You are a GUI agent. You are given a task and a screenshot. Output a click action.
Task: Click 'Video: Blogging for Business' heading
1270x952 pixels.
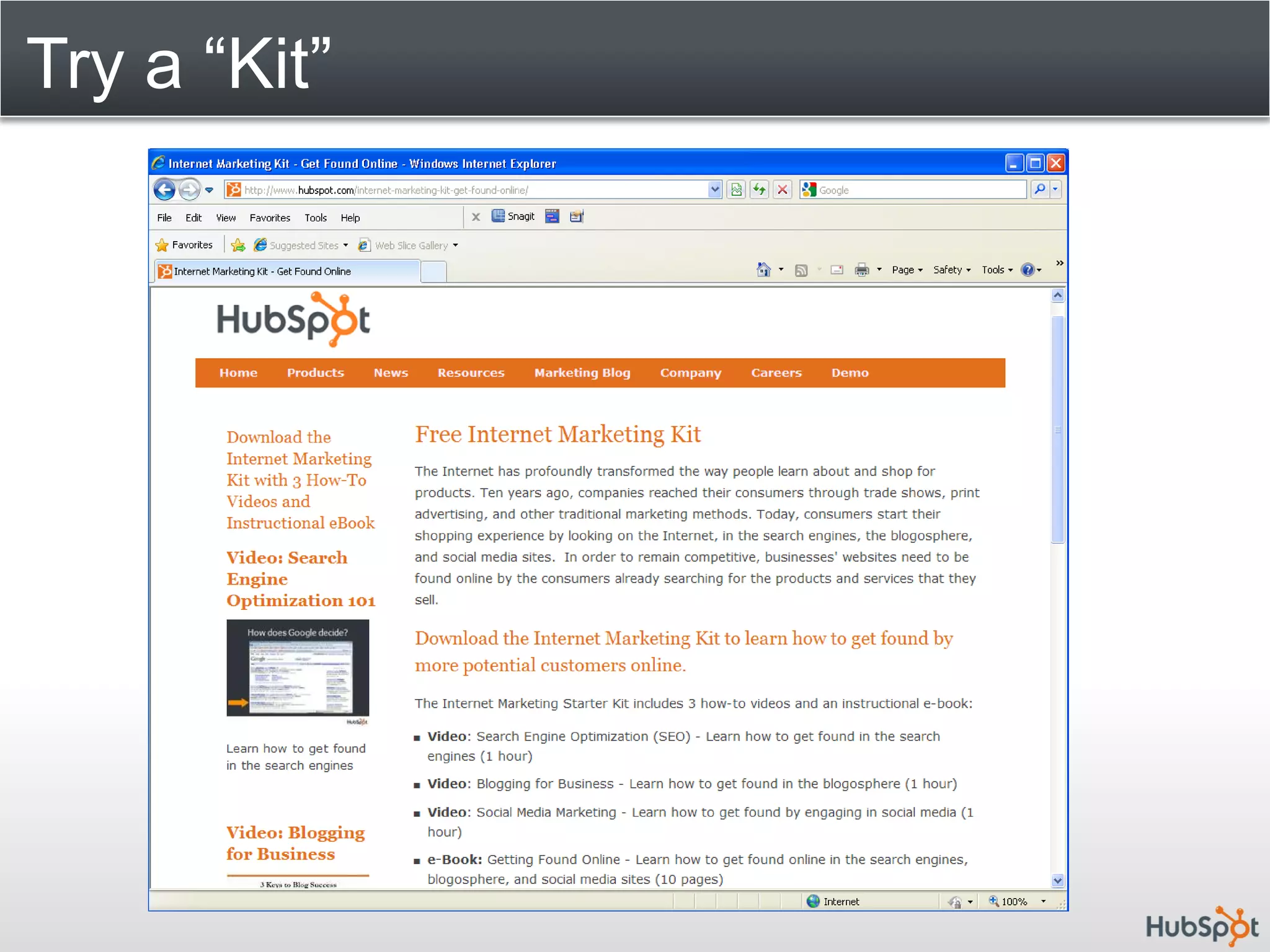click(x=295, y=843)
